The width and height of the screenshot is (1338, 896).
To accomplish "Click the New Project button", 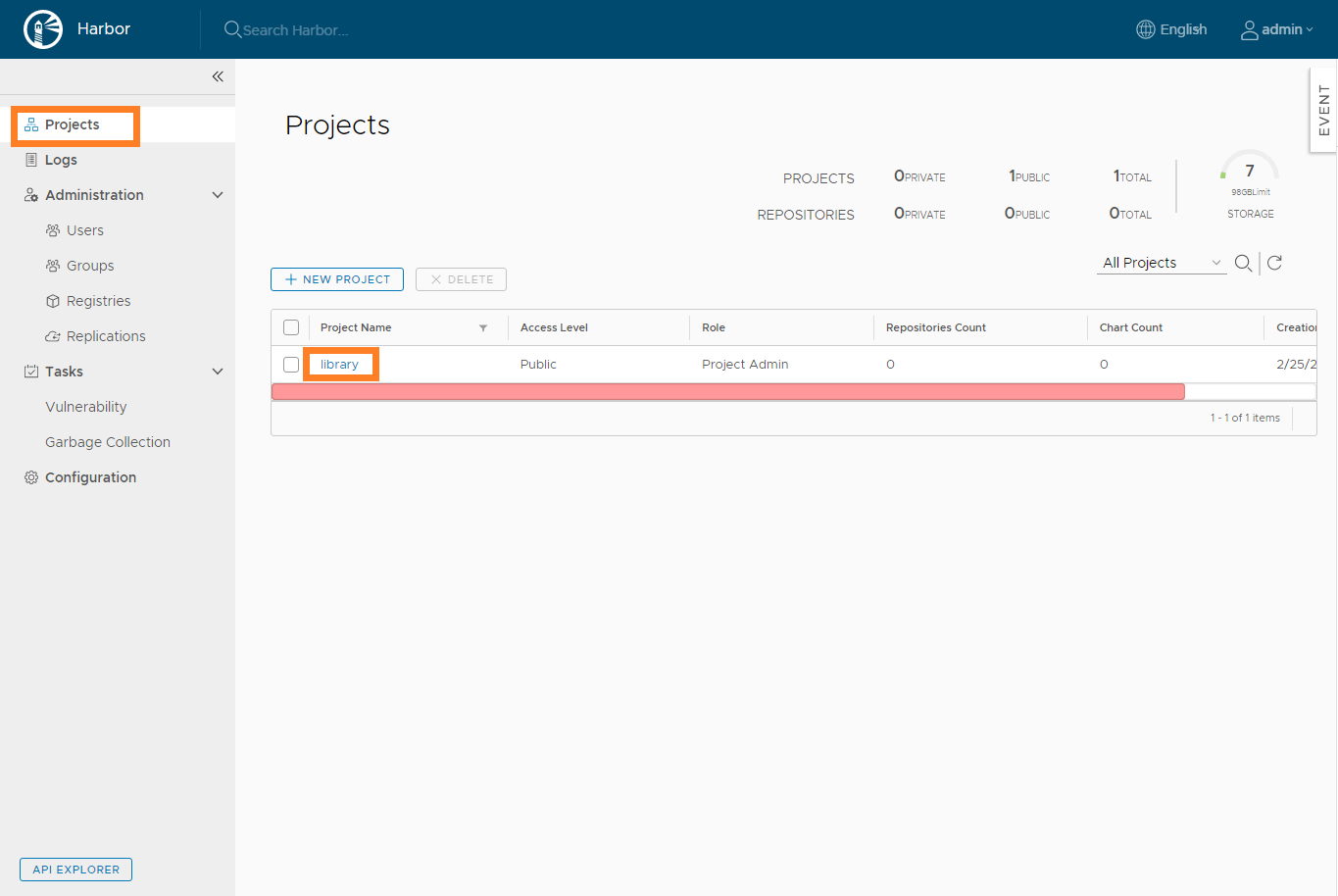I will pos(337,279).
